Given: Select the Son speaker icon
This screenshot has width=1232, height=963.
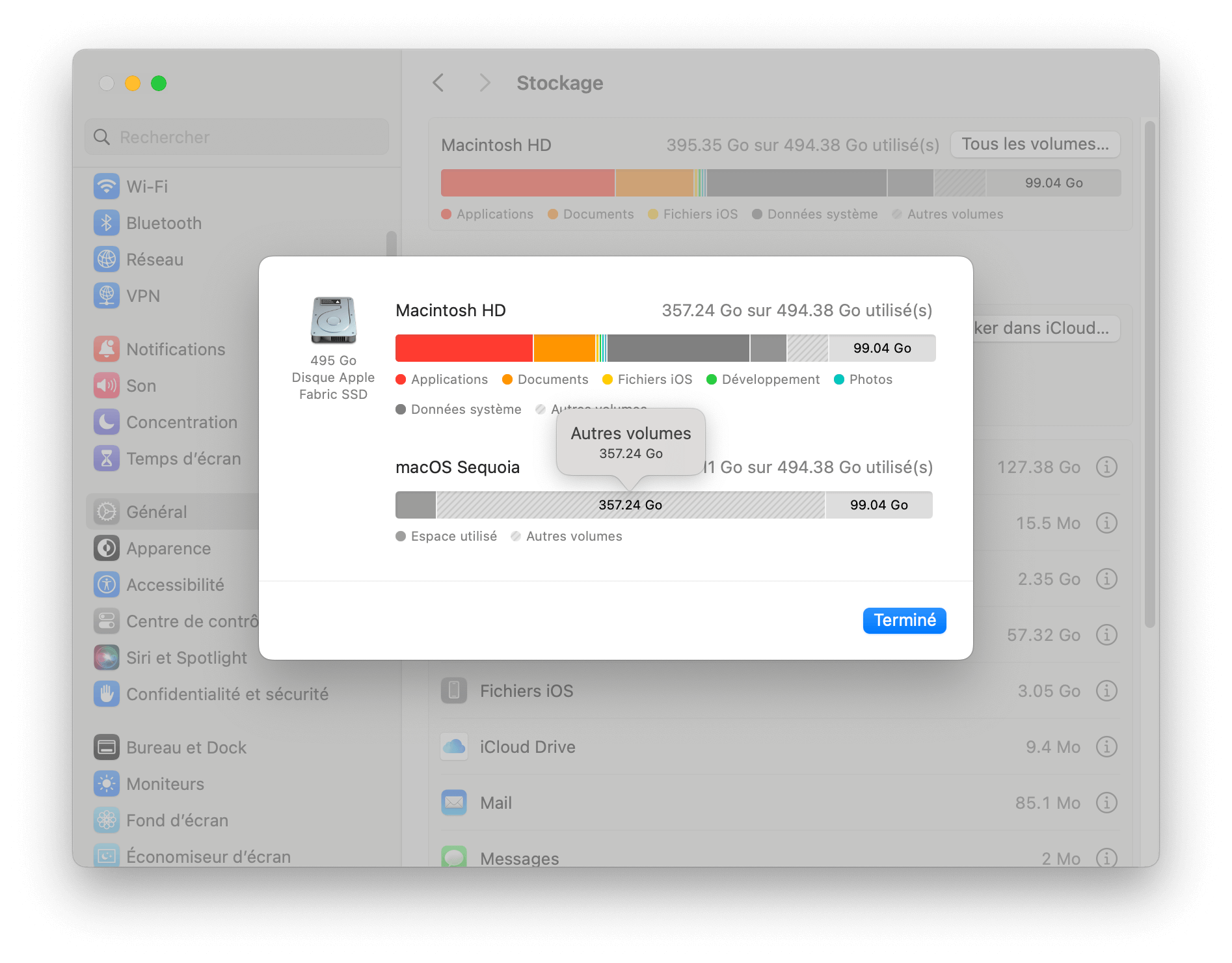Looking at the screenshot, I should coord(107,386).
